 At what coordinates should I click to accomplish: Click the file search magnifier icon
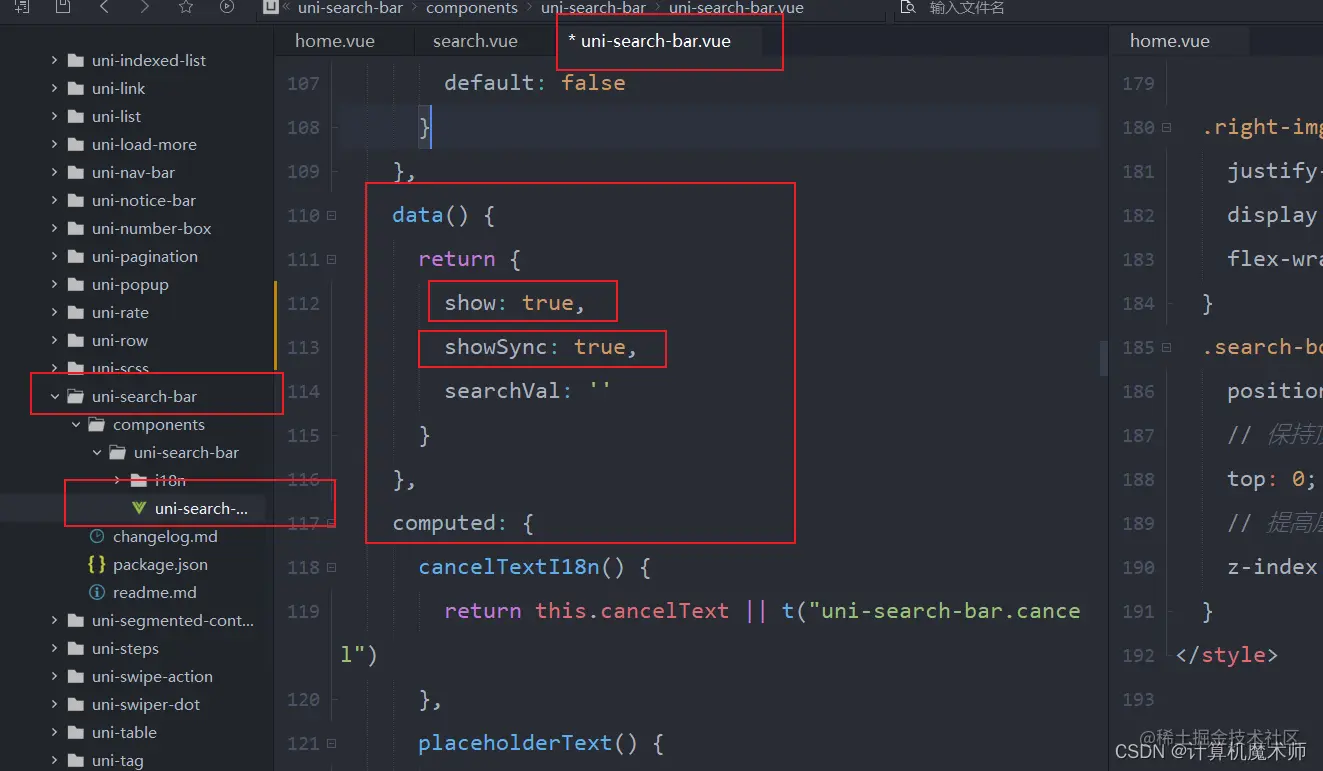(x=908, y=7)
